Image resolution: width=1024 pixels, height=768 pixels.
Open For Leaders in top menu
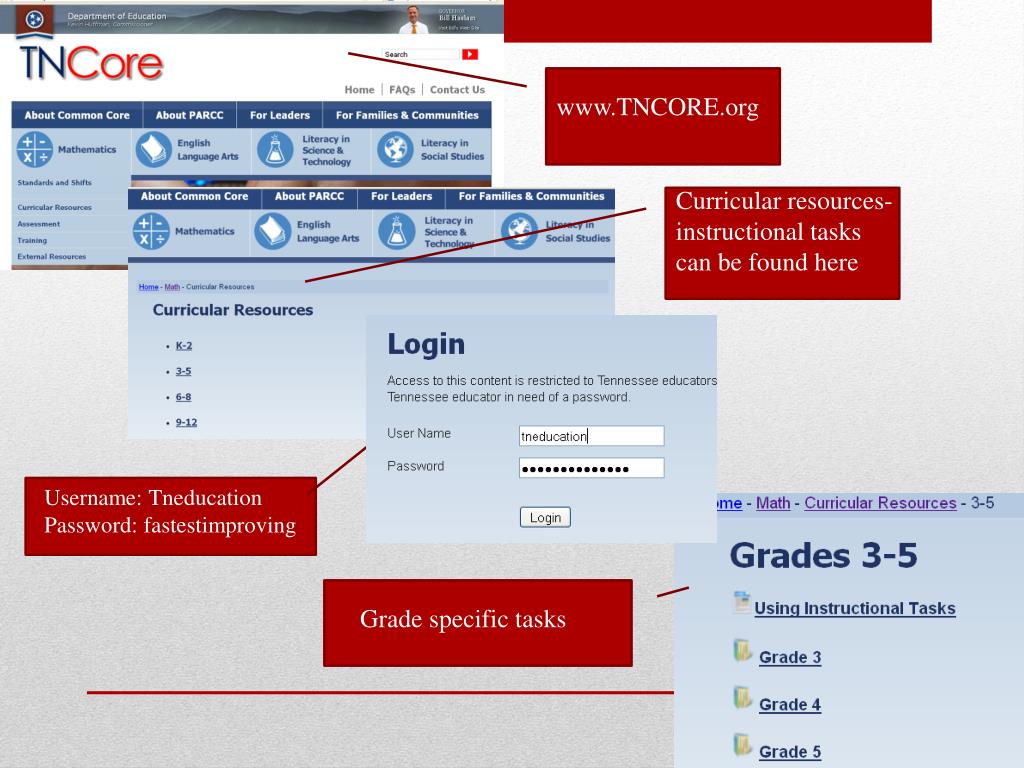coord(280,115)
